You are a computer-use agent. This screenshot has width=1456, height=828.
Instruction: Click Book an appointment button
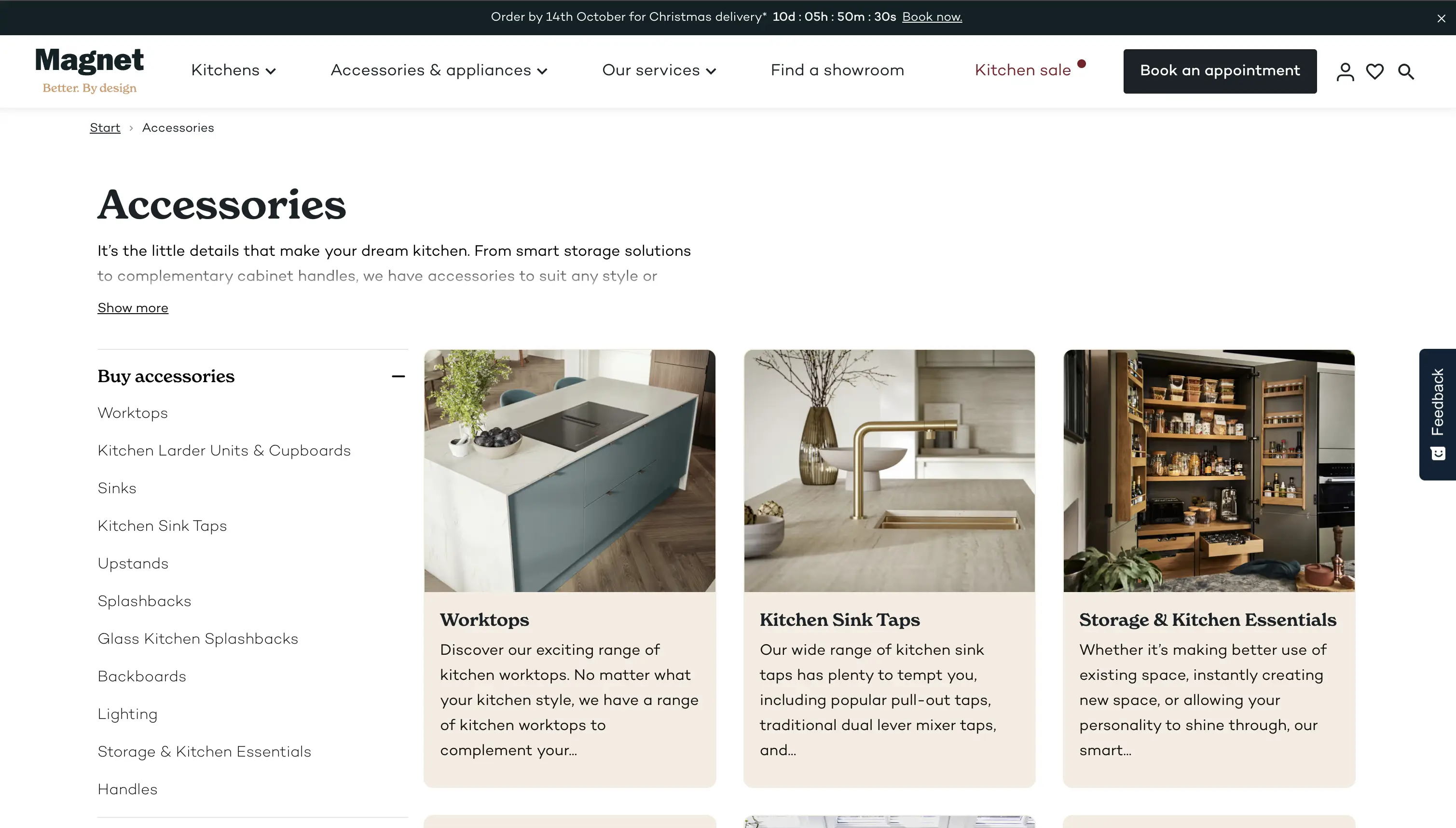click(1220, 71)
